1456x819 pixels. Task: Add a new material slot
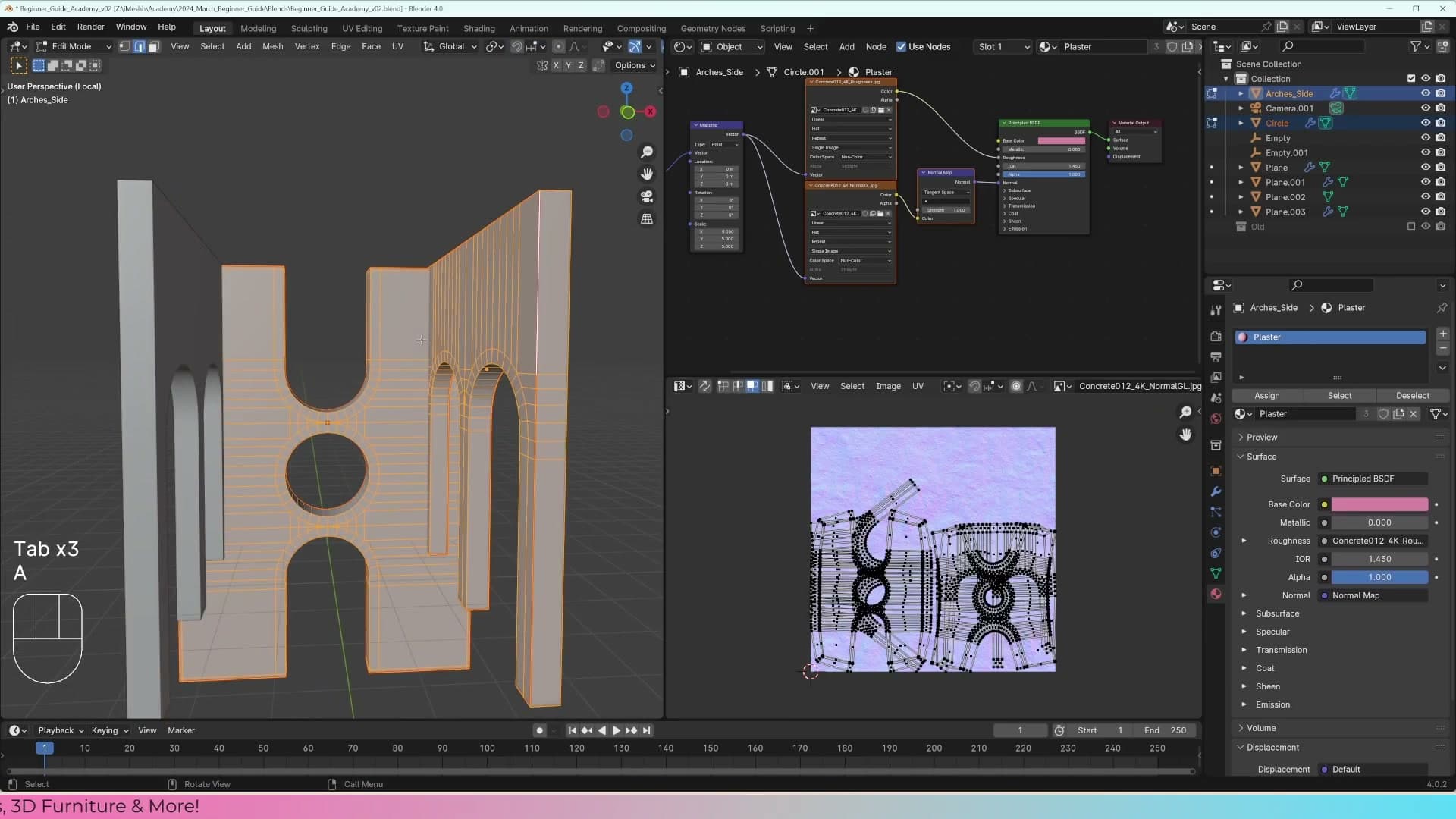[1442, 334]
